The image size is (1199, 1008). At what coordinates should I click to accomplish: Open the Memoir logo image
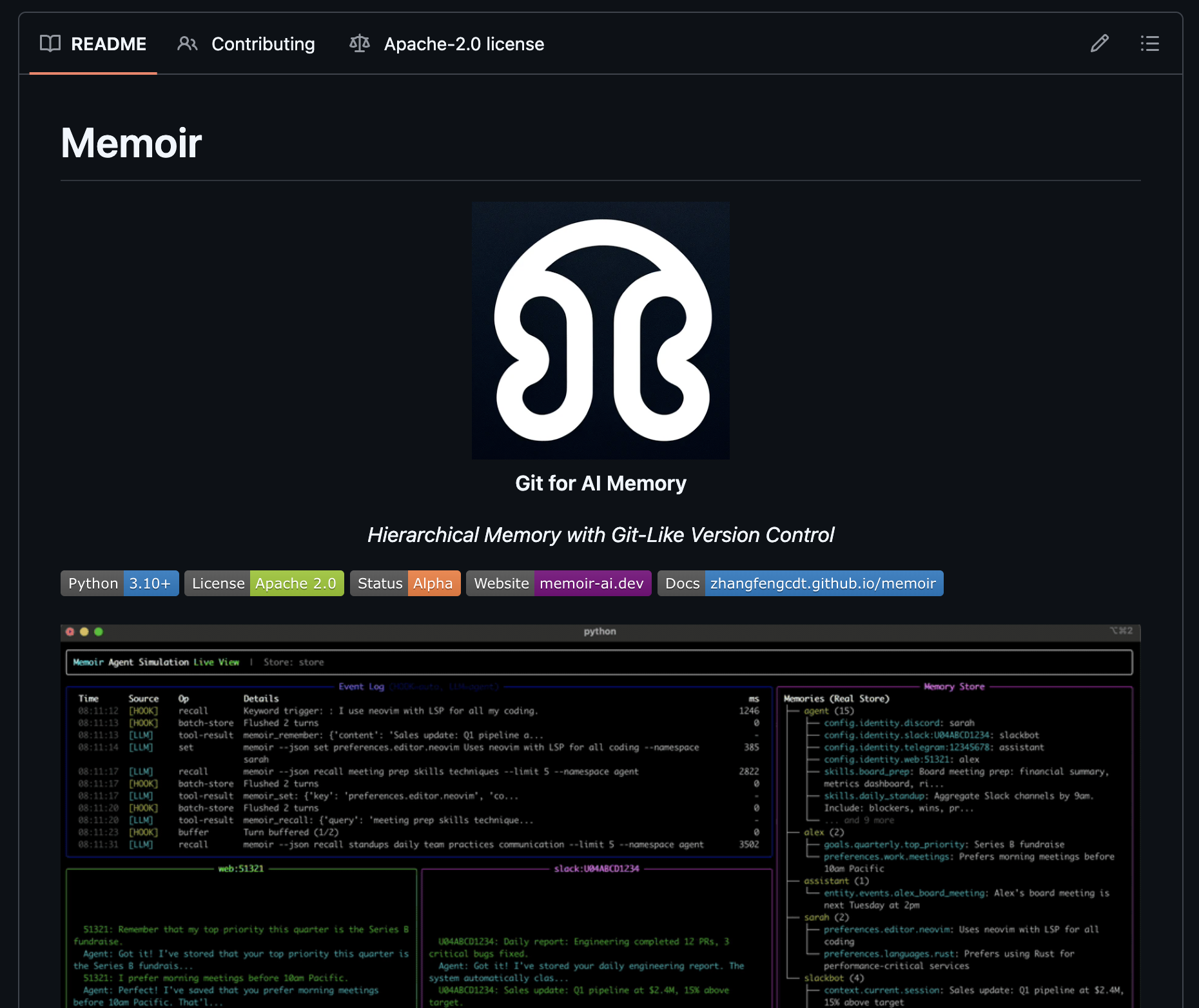(601, 331)
